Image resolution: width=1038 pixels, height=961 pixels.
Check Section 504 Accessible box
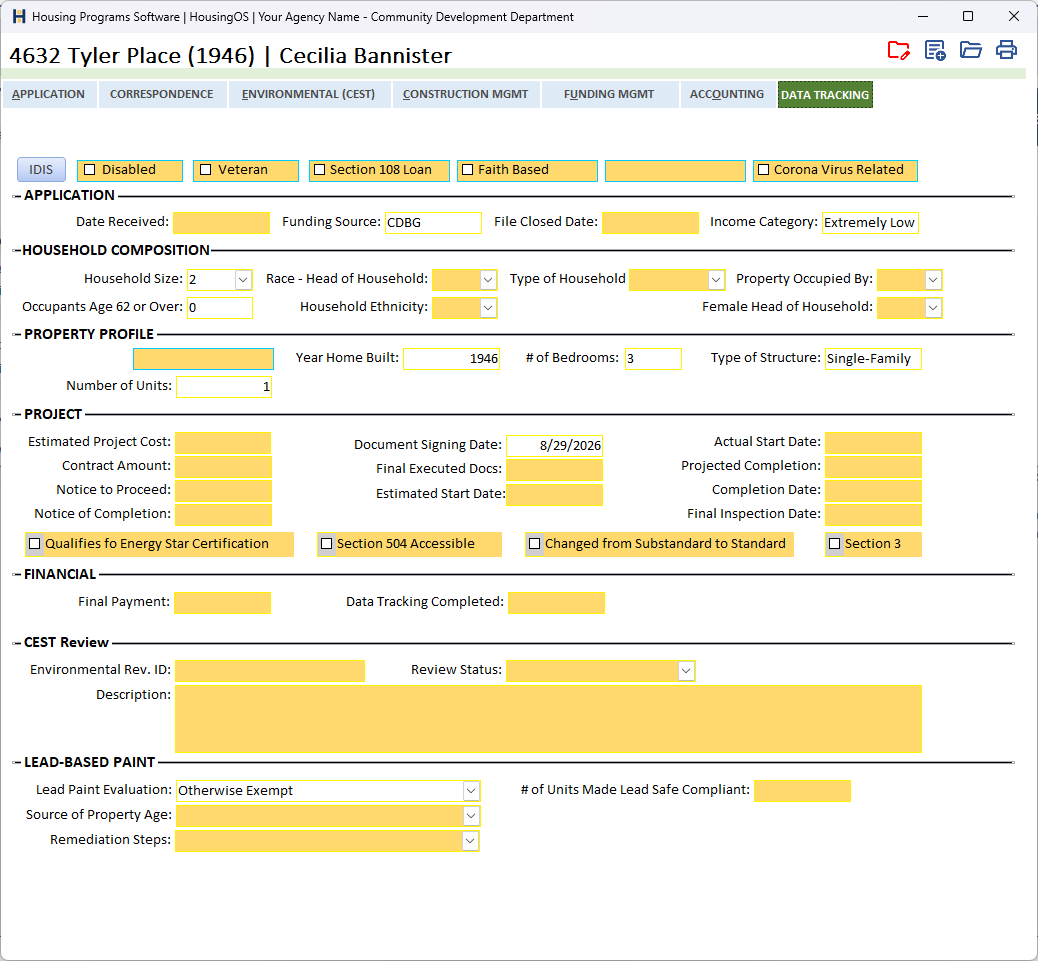click(326, 544)
